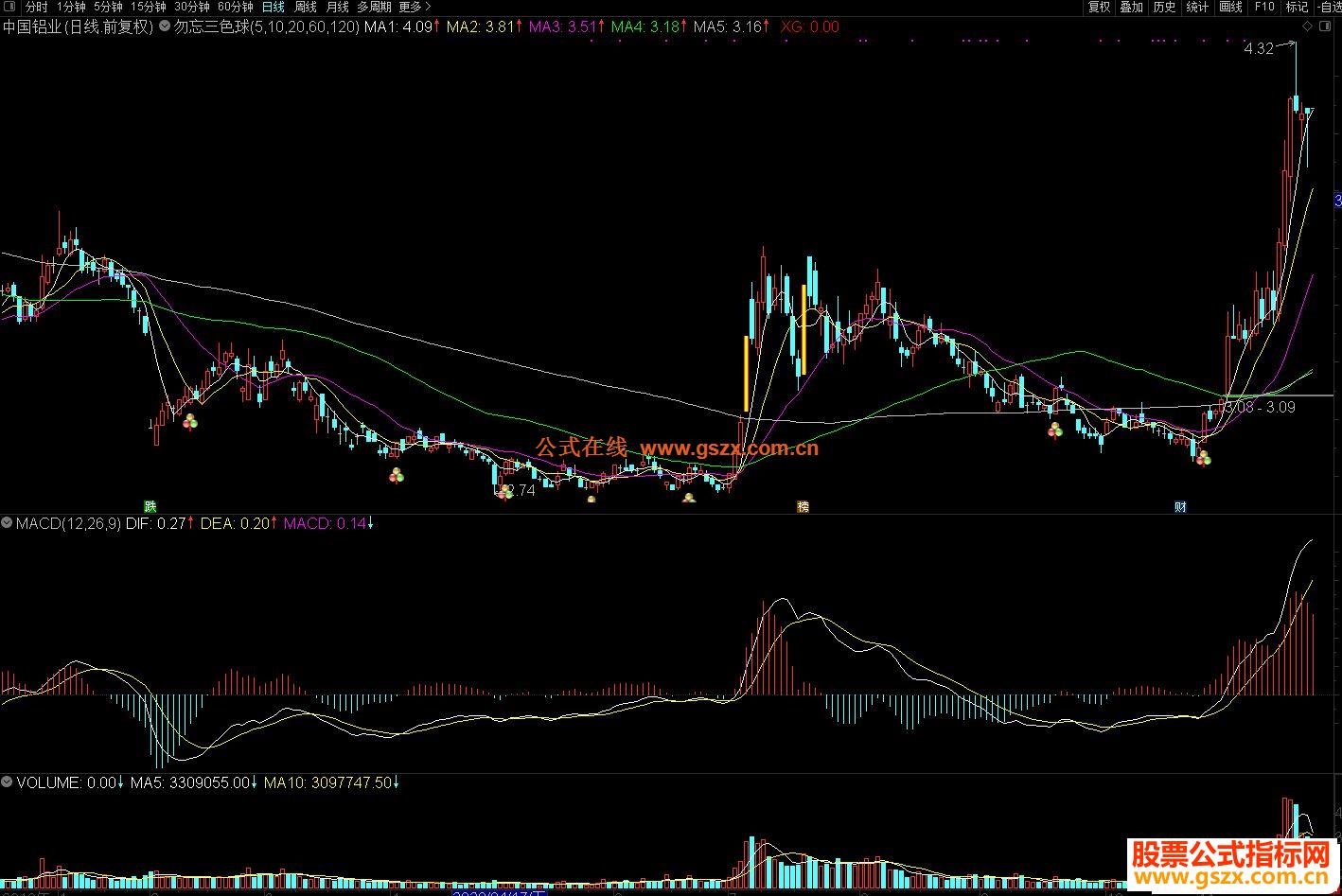Click the 3.08 - 3.09 price label
The image size is (1342, 896).
[x=1260, y=407]
